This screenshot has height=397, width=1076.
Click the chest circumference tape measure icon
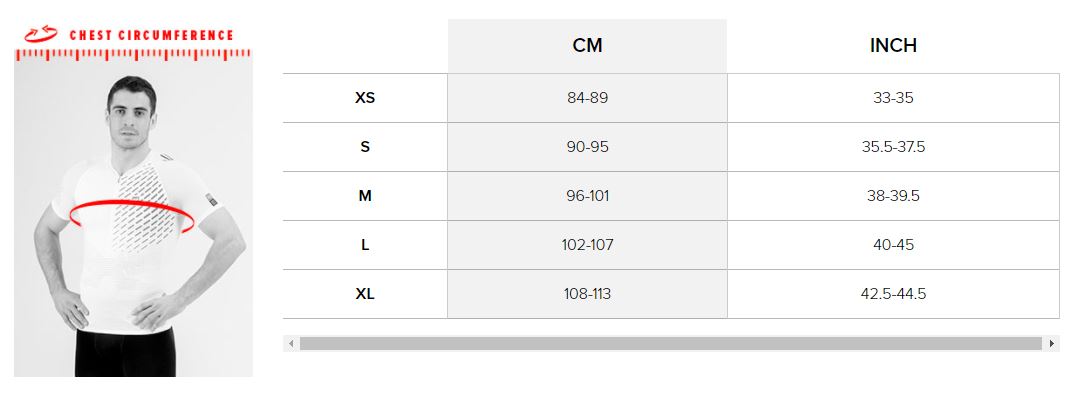pos(41,34)
